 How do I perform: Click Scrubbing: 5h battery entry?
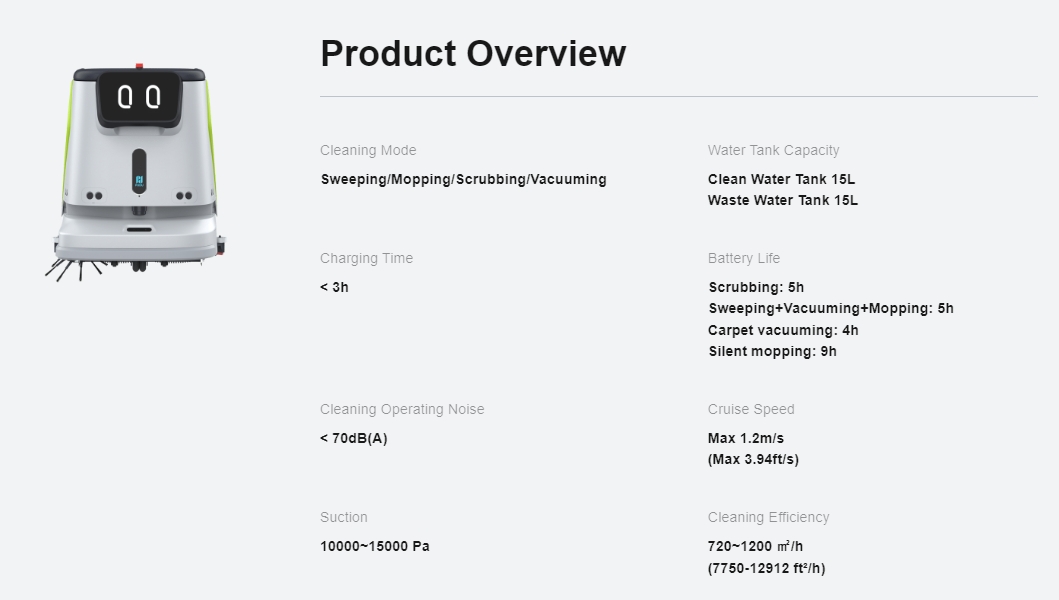[756, 287]
